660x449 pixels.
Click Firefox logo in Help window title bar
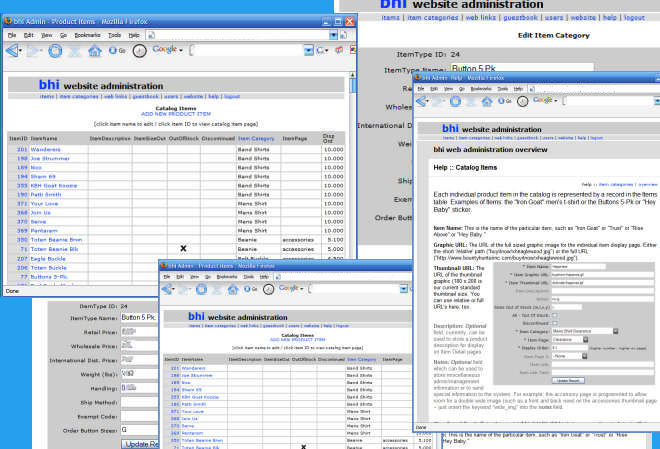(x=418, y=77)
